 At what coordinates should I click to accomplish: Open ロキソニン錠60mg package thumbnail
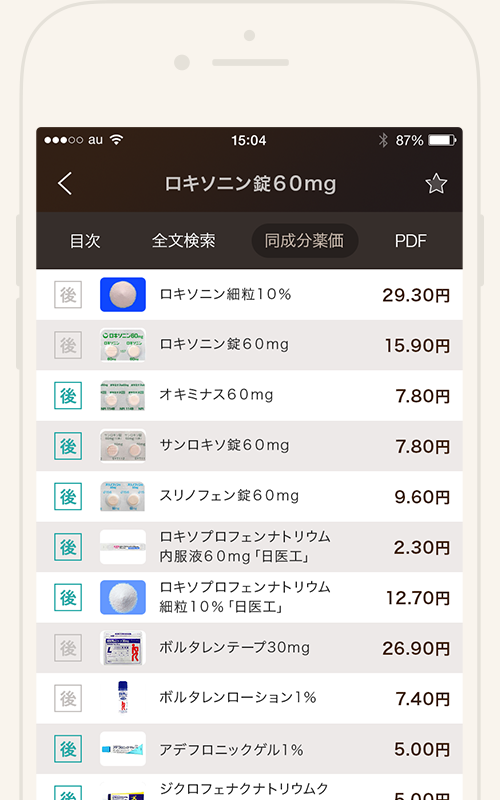[x=122, y=345]
